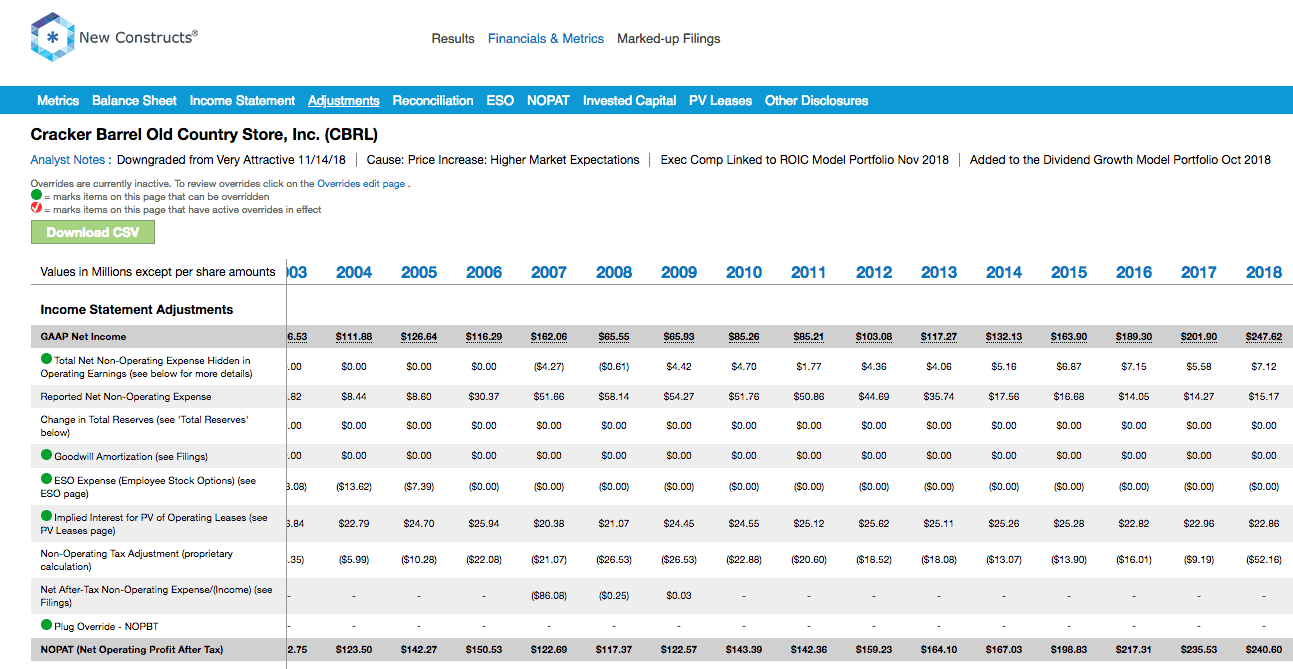Switch to the Metrics tab
Viewport: 1293px width, 669px height.
(58, 101)
